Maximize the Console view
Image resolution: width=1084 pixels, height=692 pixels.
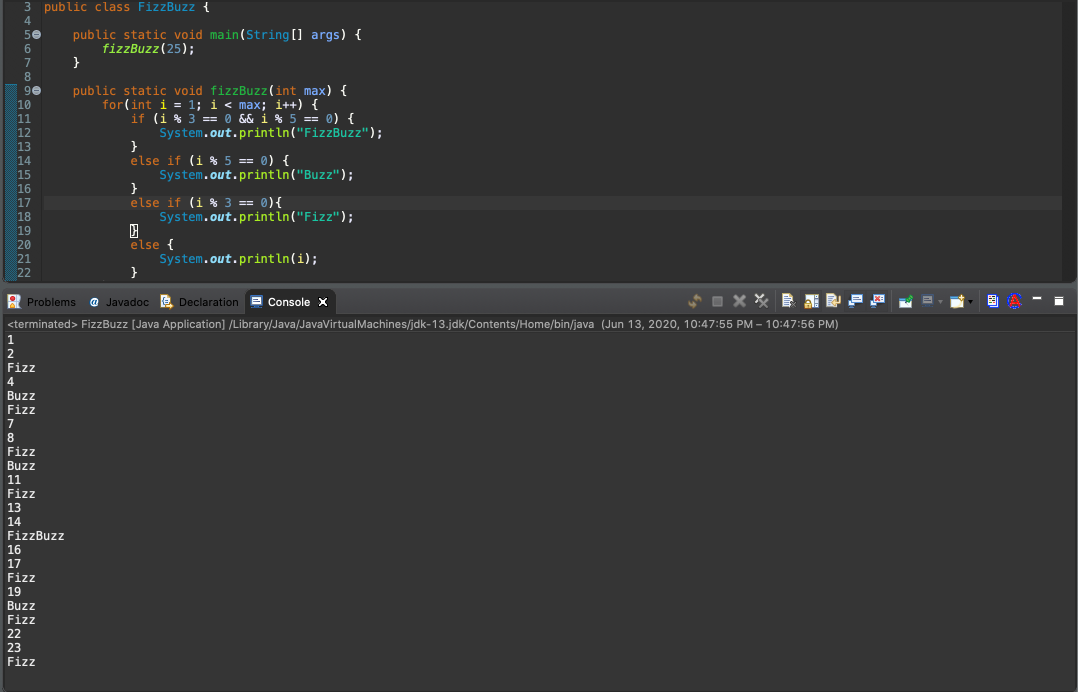[1061, 301]
